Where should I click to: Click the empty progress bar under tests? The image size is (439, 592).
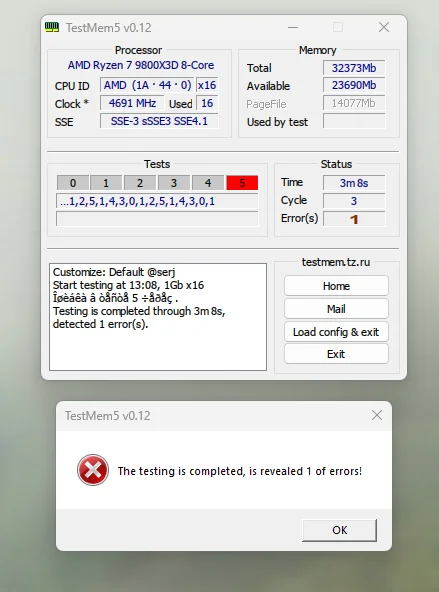pos(157,219)
